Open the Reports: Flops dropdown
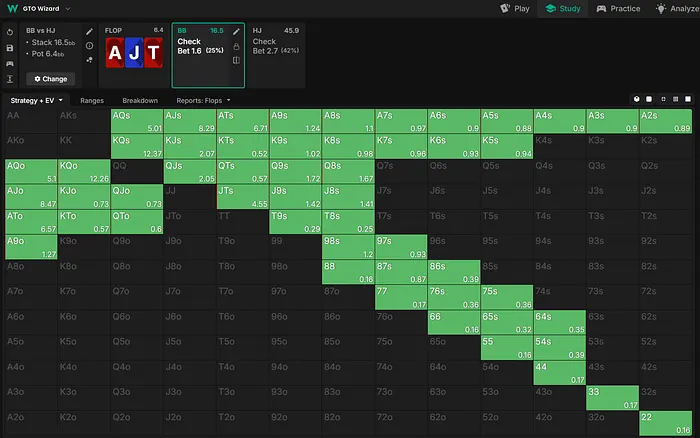 pos(205,101)
